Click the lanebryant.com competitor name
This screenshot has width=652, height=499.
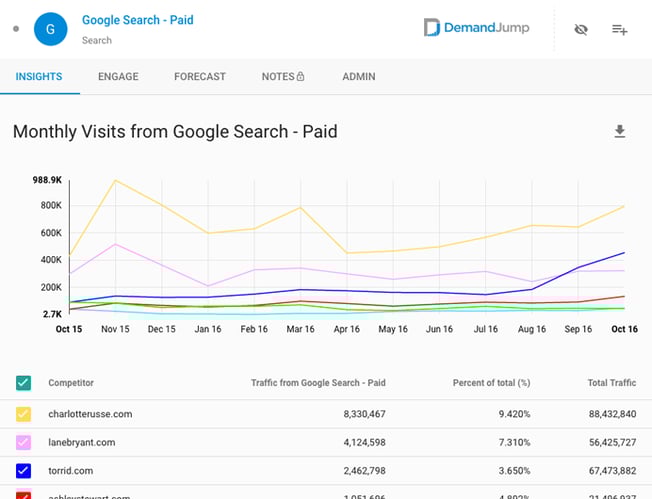pos(82,442)
